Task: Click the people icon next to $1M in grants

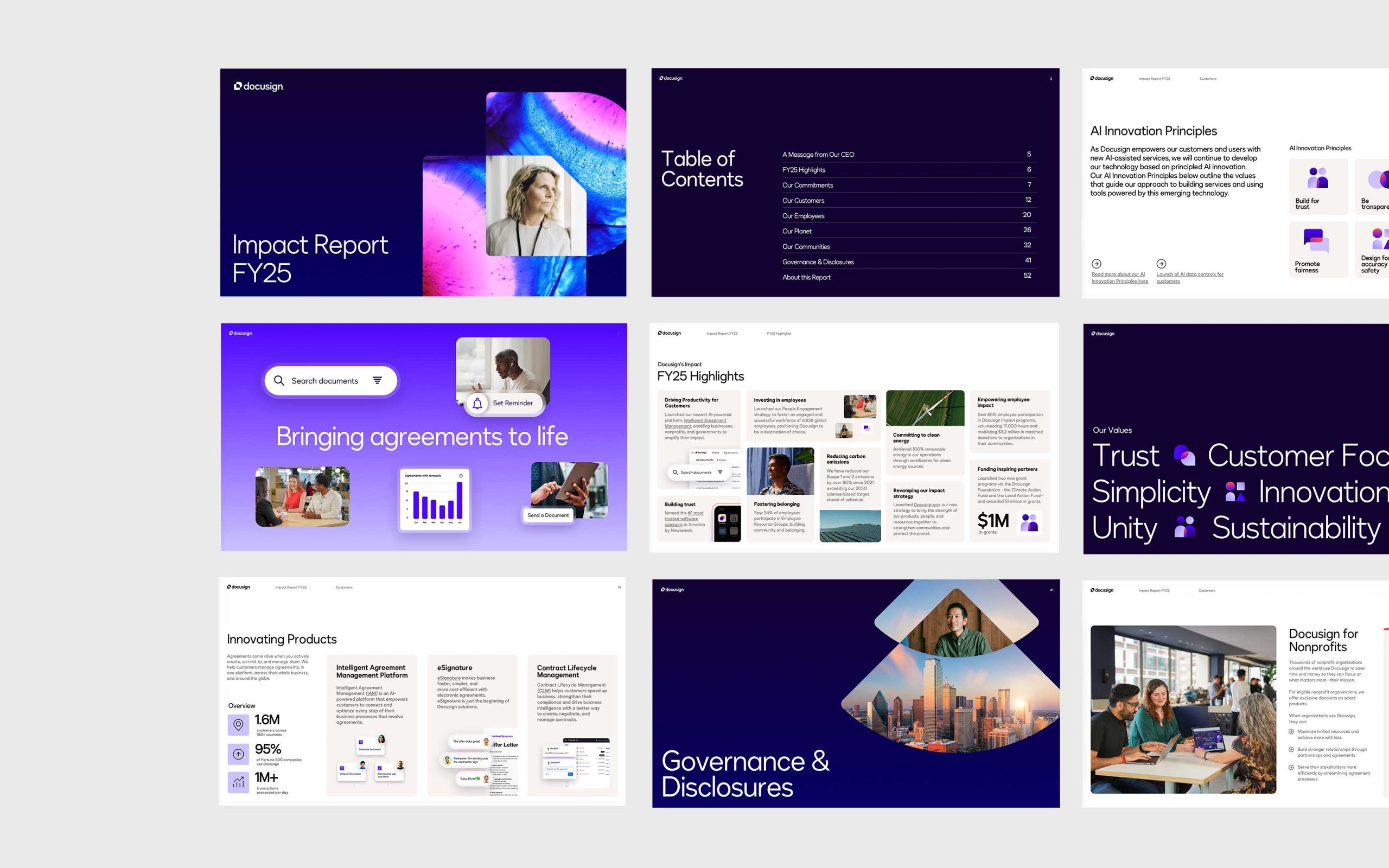Action: [x=1029, y=522]
